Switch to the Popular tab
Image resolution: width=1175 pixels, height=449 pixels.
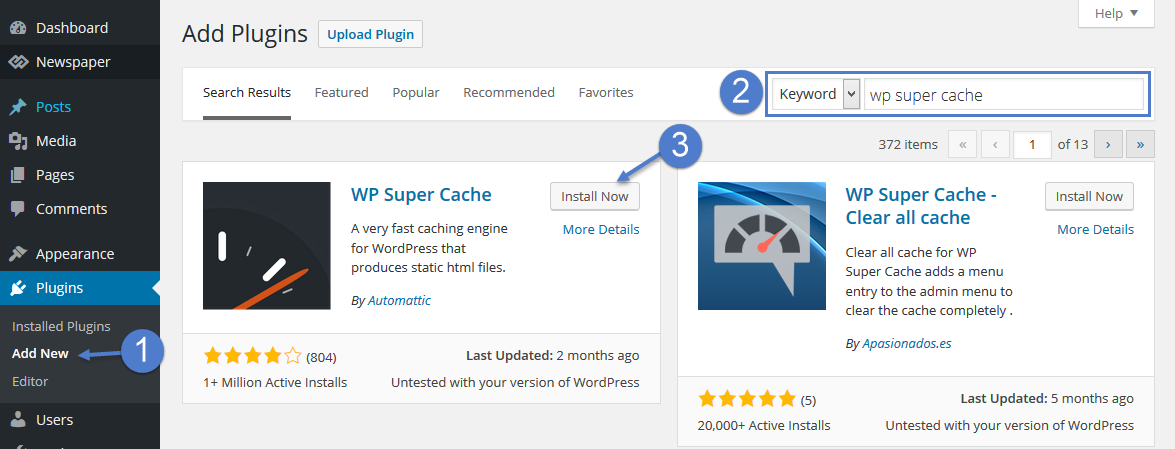tap(416, 93)
